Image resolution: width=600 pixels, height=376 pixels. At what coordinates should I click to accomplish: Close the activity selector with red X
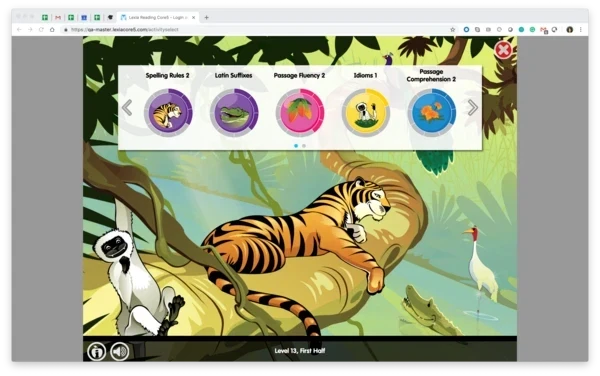[x=503, y=50]
